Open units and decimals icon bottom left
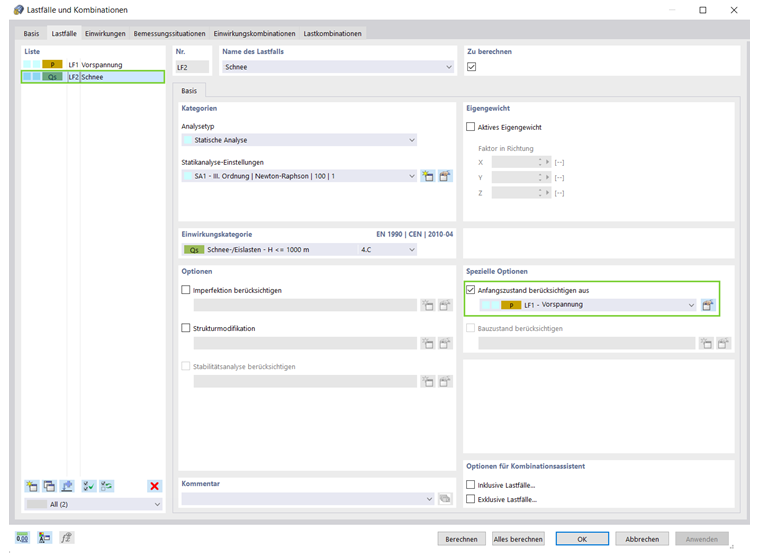Screen dimensions: 760x556 coord(22,538)
